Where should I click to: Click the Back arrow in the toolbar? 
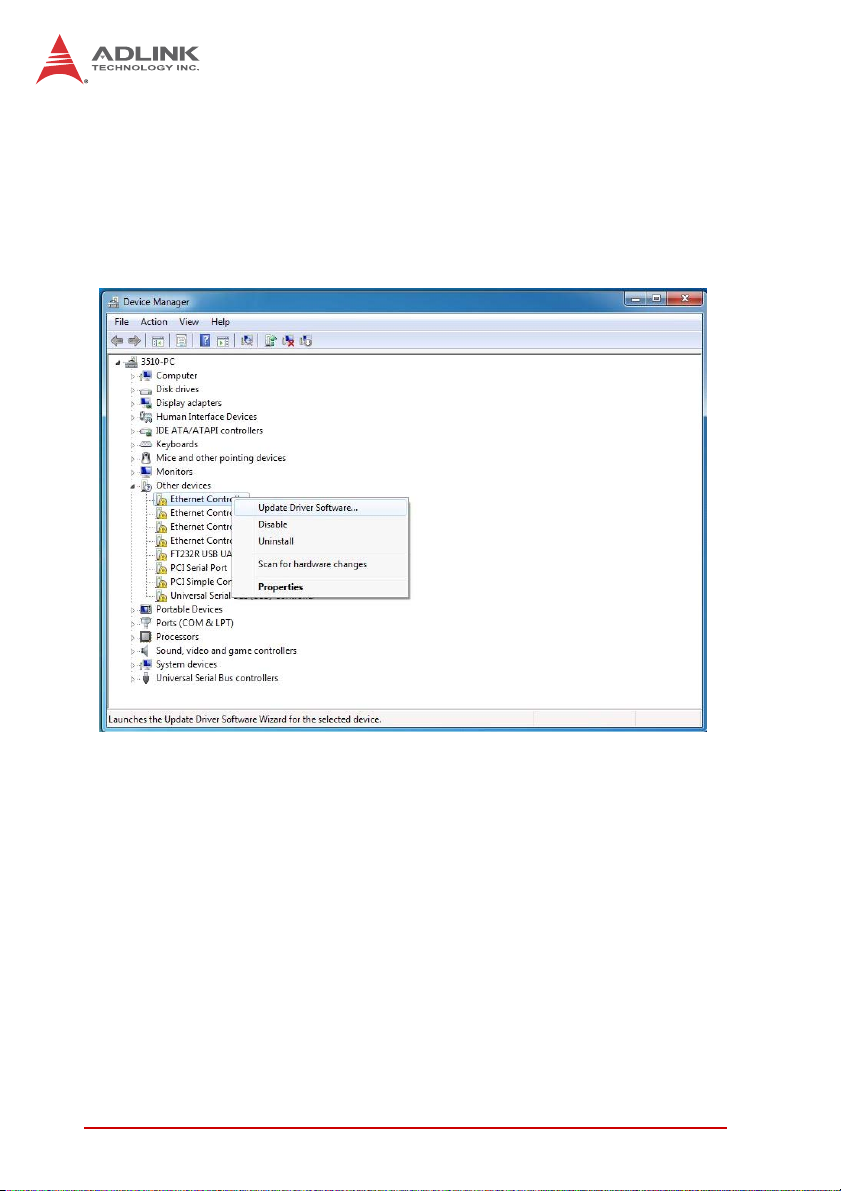click(x=119, y=341)
